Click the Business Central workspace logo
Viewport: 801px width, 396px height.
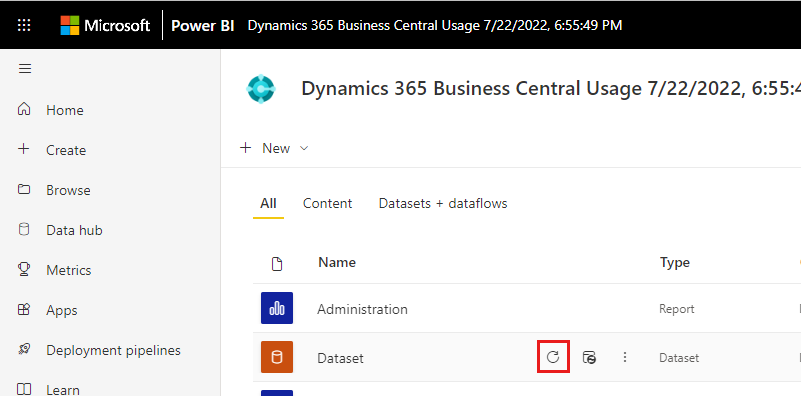click(x=261, y=89)
